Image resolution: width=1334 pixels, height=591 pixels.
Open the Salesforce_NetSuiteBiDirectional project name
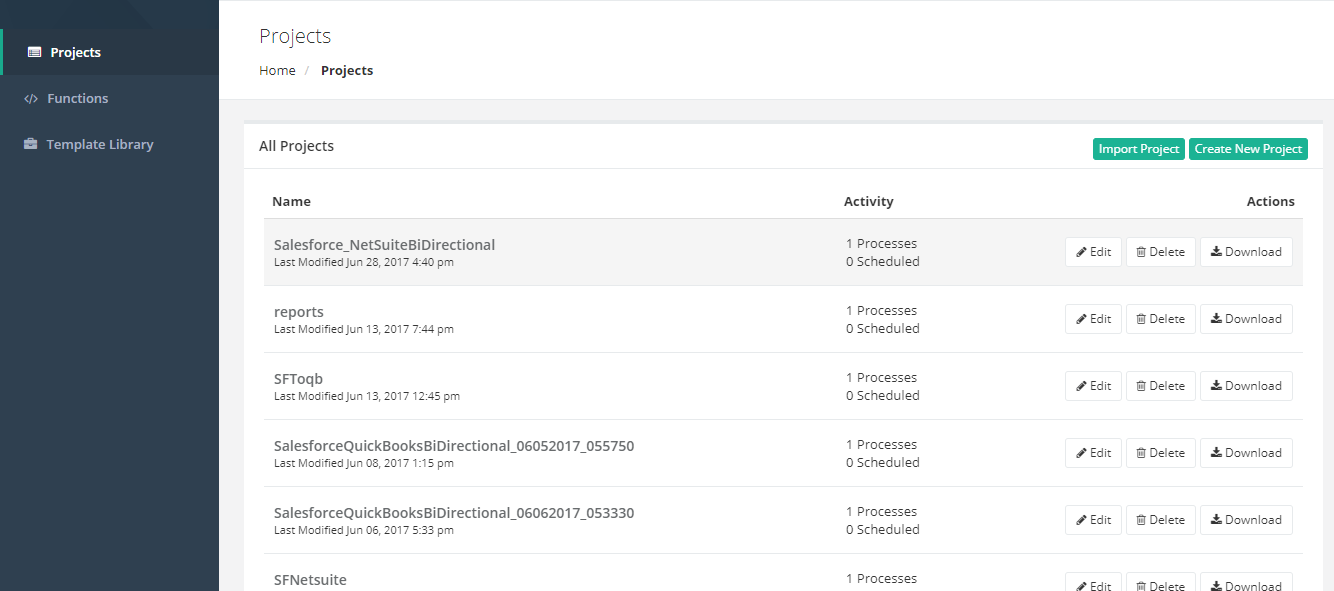tap(384, 245)
